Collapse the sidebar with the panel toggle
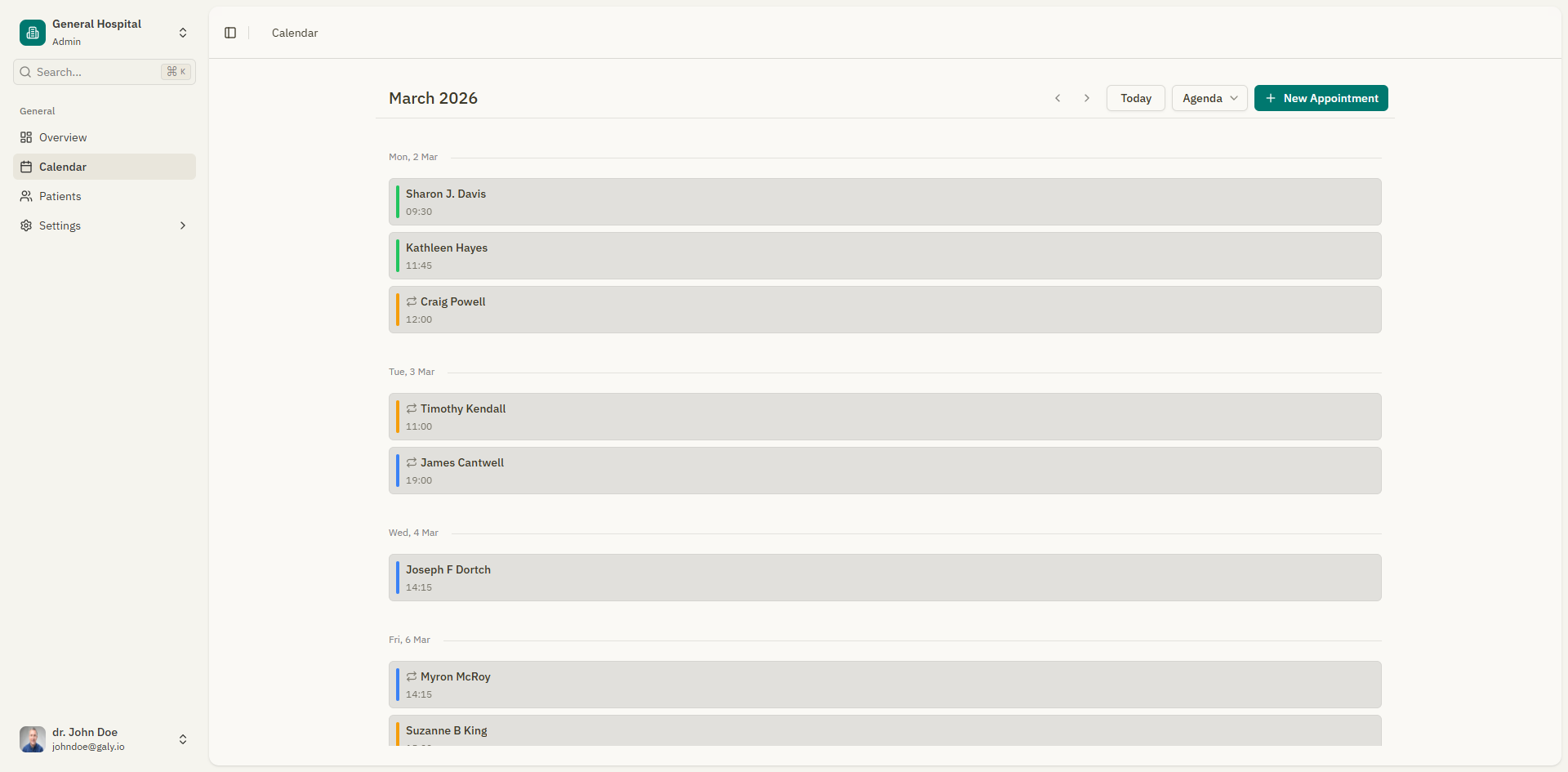 pyautogui.click(x=230, y=33)
